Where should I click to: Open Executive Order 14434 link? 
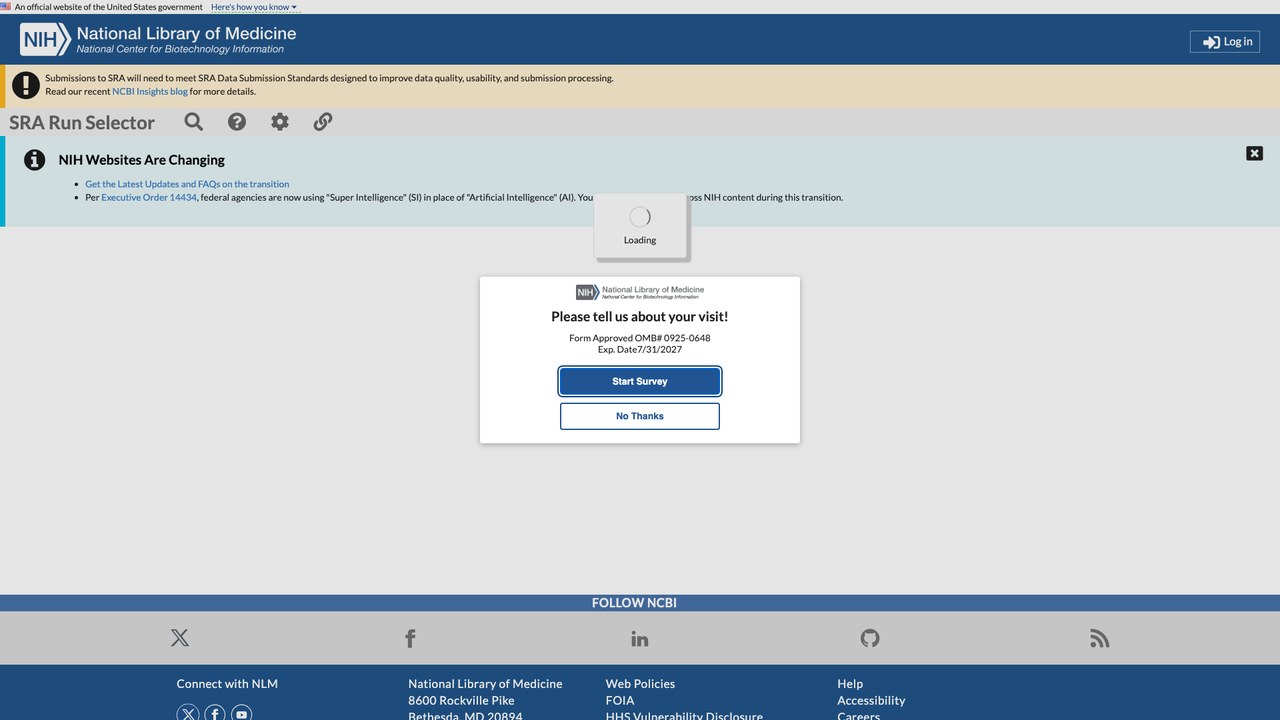pyautogui.click(x=149, y=197)
